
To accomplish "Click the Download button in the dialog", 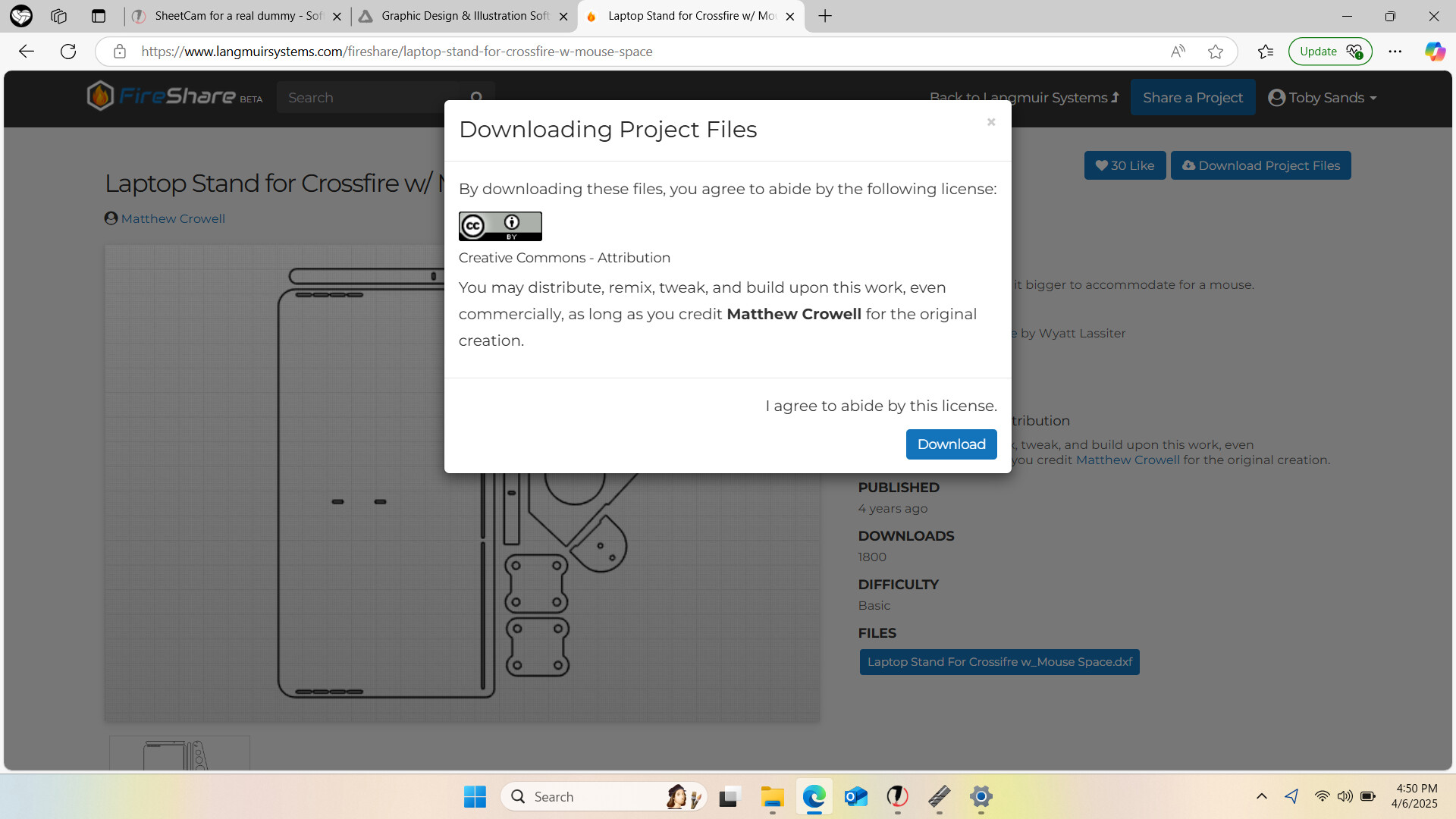I will tap(951, 444).
